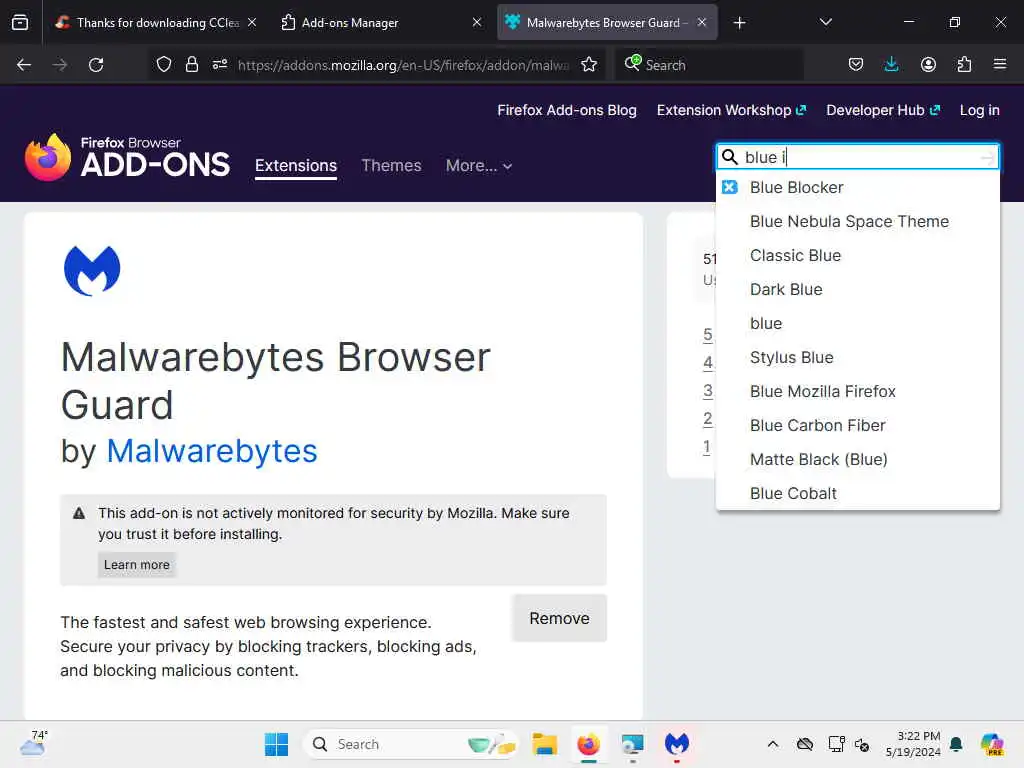Image resolution: width=1024 pixels, height=768 pixels.
Task: Choose Dark Blue suggestion
Action: [857, 289]
